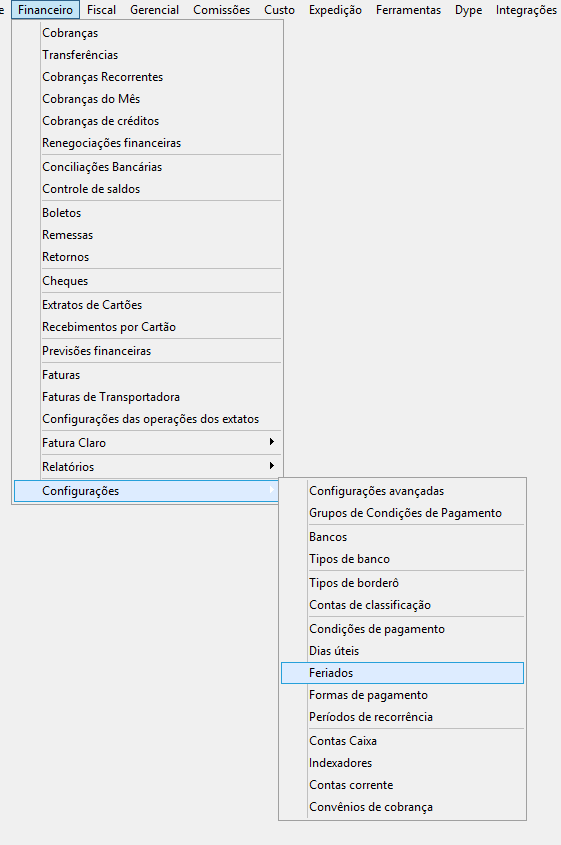This screenshot has width=561, height=845.
Task: Open the Feriados settings entry
Action: tap(402, 673)
